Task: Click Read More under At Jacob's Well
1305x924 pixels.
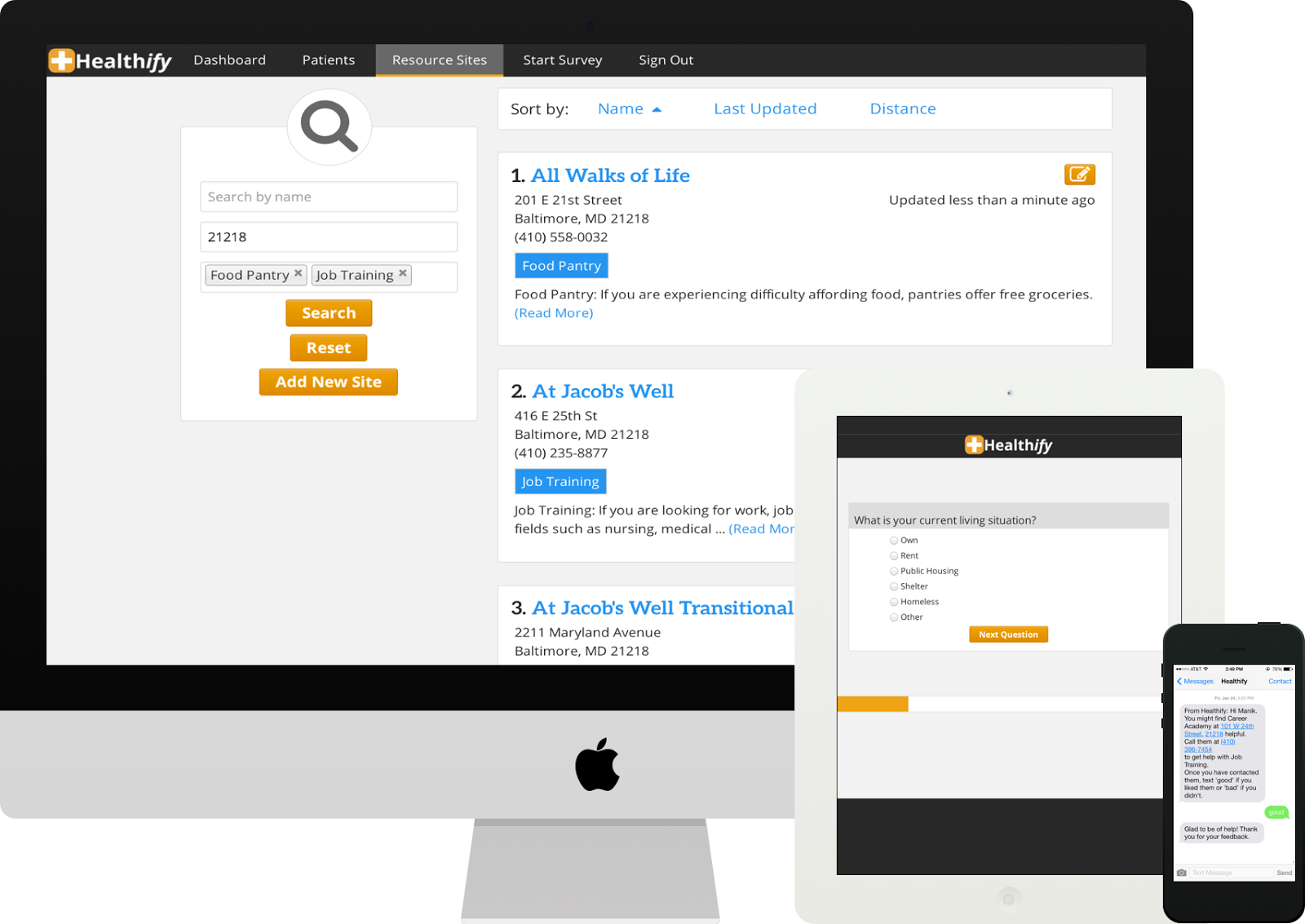Action: (x=761, y=529)
